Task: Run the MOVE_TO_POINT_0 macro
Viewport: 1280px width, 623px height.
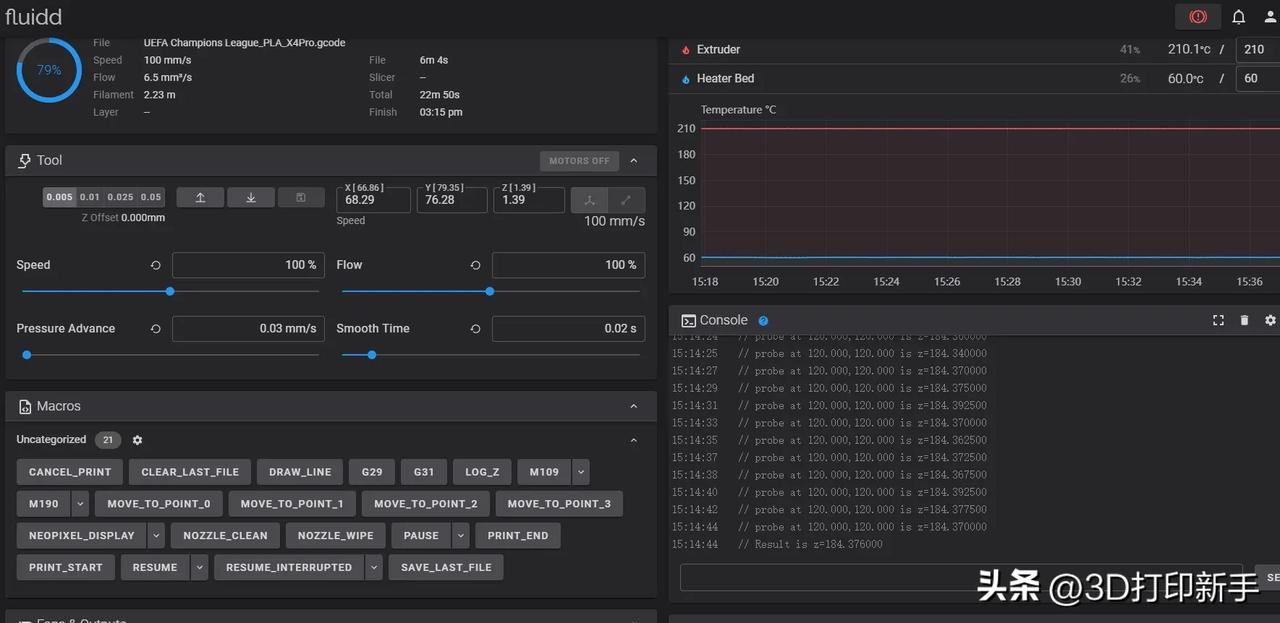Action: tap(159, 504)
